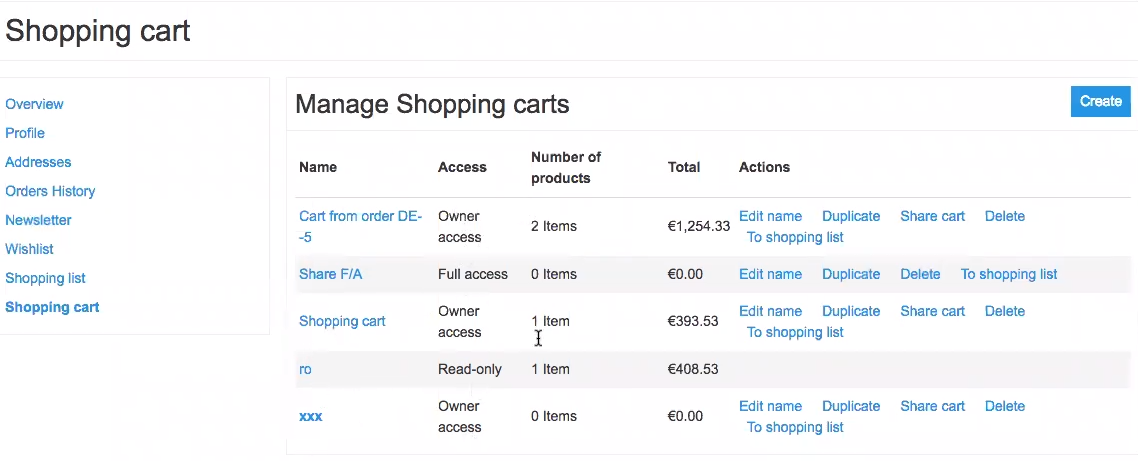Open the cart named "ro"
Image resolution: width=1138 pixels, height=461 pixels.
click(305, 369)
